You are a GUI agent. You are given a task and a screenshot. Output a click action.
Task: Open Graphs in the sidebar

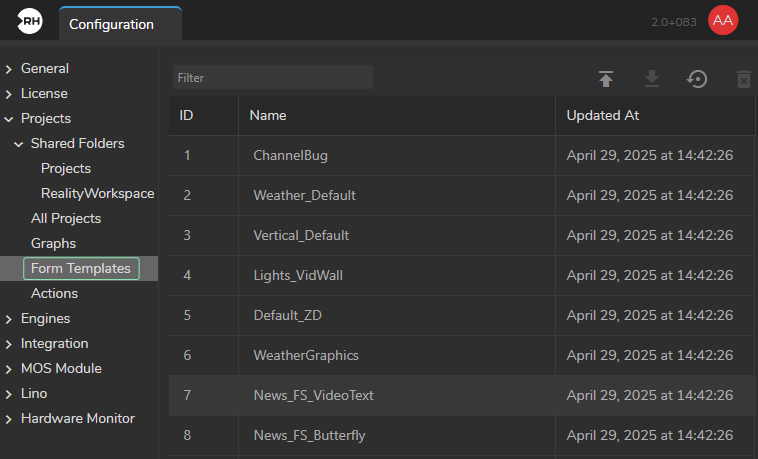tap(53, 243)
